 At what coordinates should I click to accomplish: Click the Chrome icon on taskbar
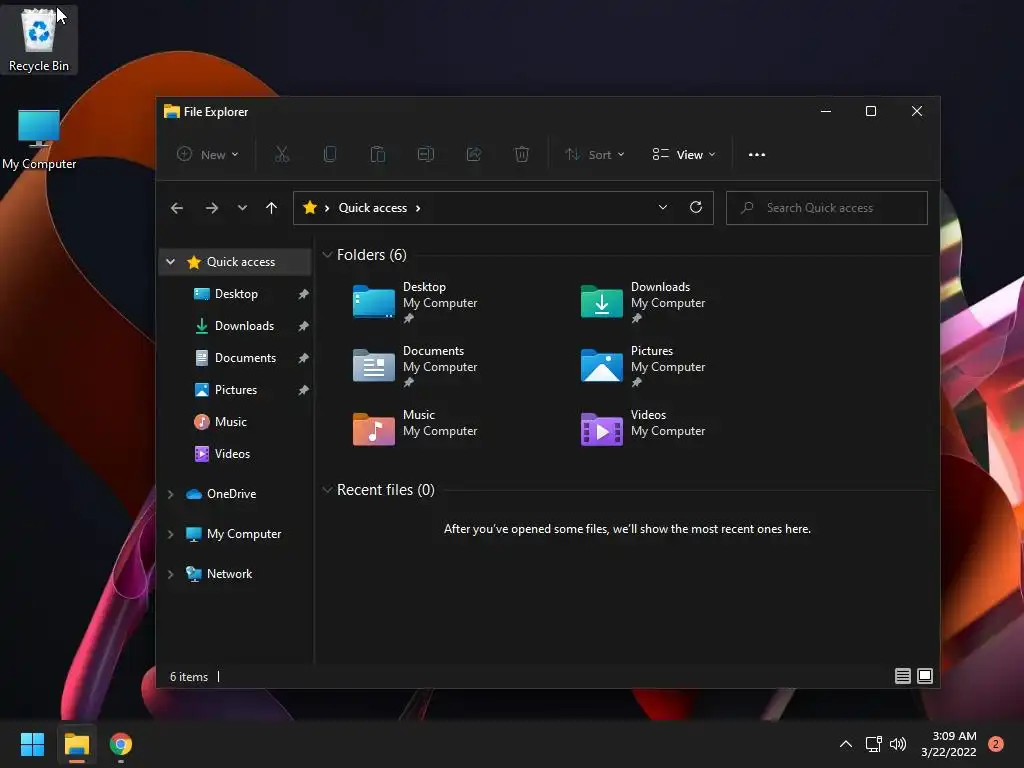pos(121,744)
